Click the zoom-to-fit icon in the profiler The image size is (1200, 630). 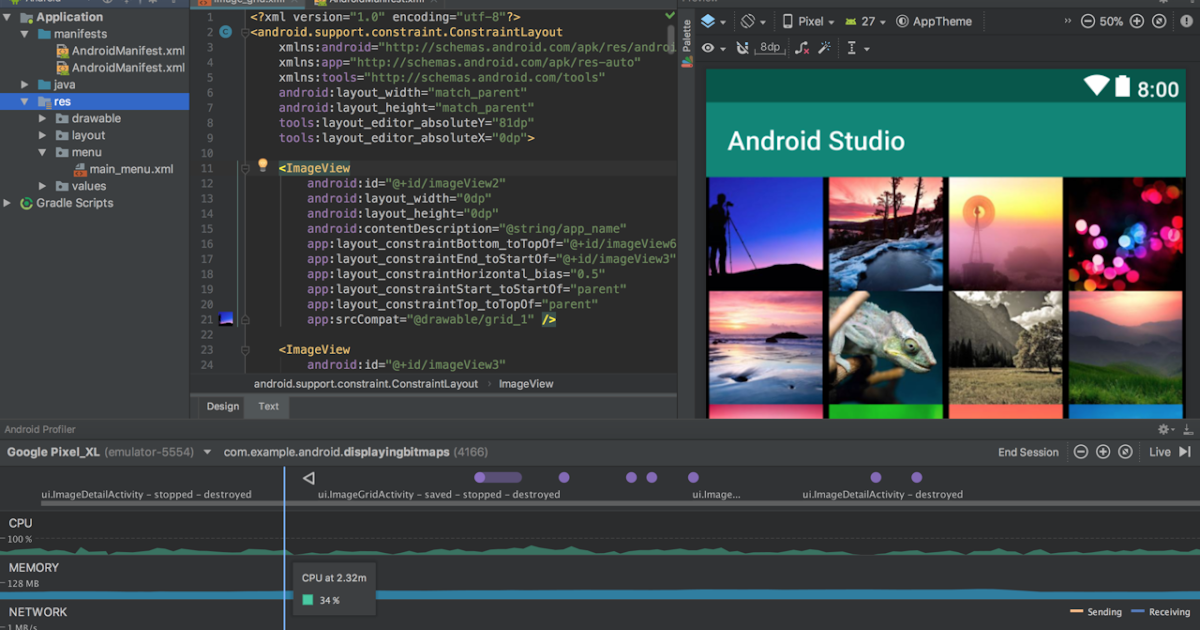pyautogui.click(x=1127, y=451)
